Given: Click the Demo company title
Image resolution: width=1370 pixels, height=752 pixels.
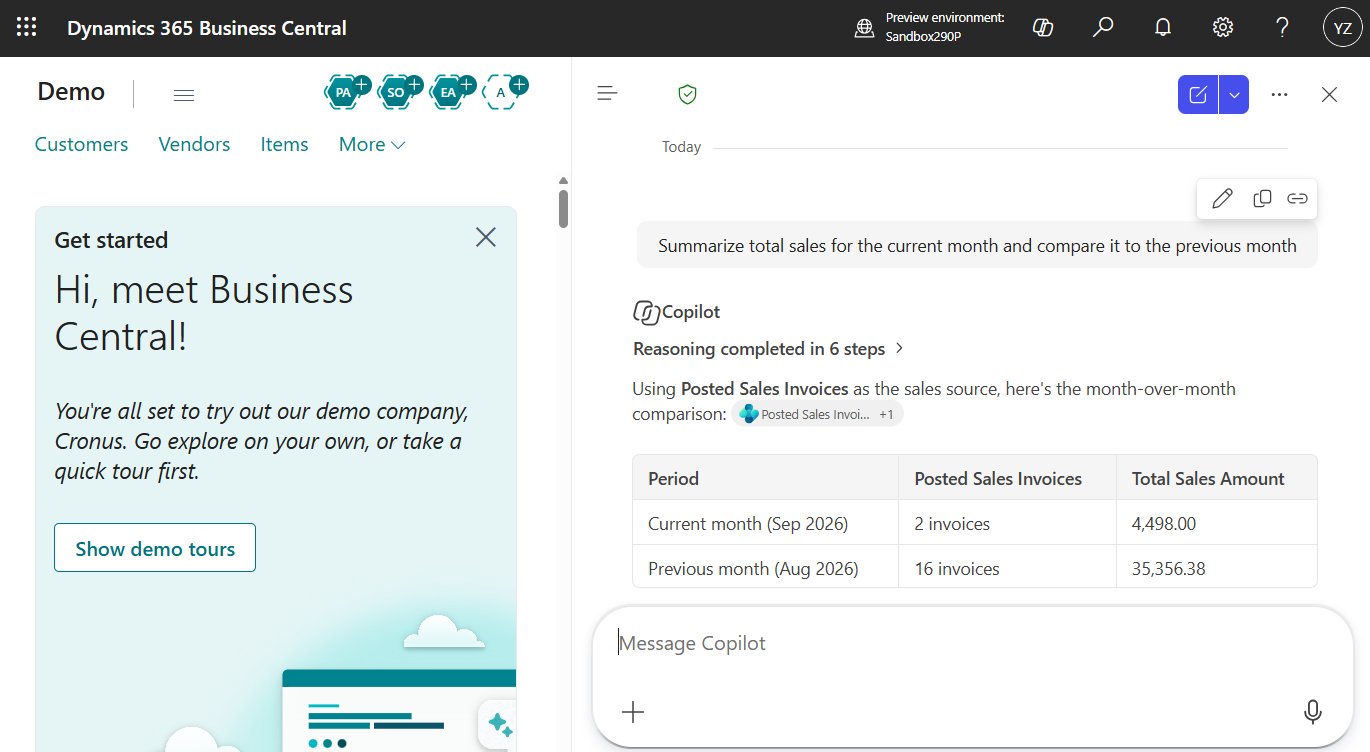Looking at the screenshot, I should (x=71, y=92).
